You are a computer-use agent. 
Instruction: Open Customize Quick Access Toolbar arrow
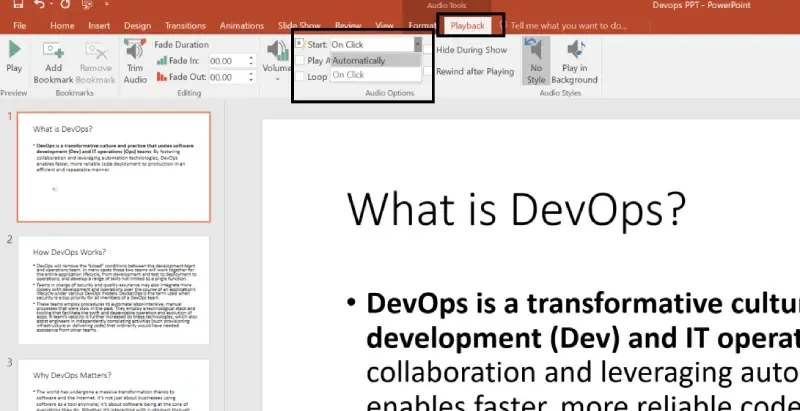[x=107, y=4]
